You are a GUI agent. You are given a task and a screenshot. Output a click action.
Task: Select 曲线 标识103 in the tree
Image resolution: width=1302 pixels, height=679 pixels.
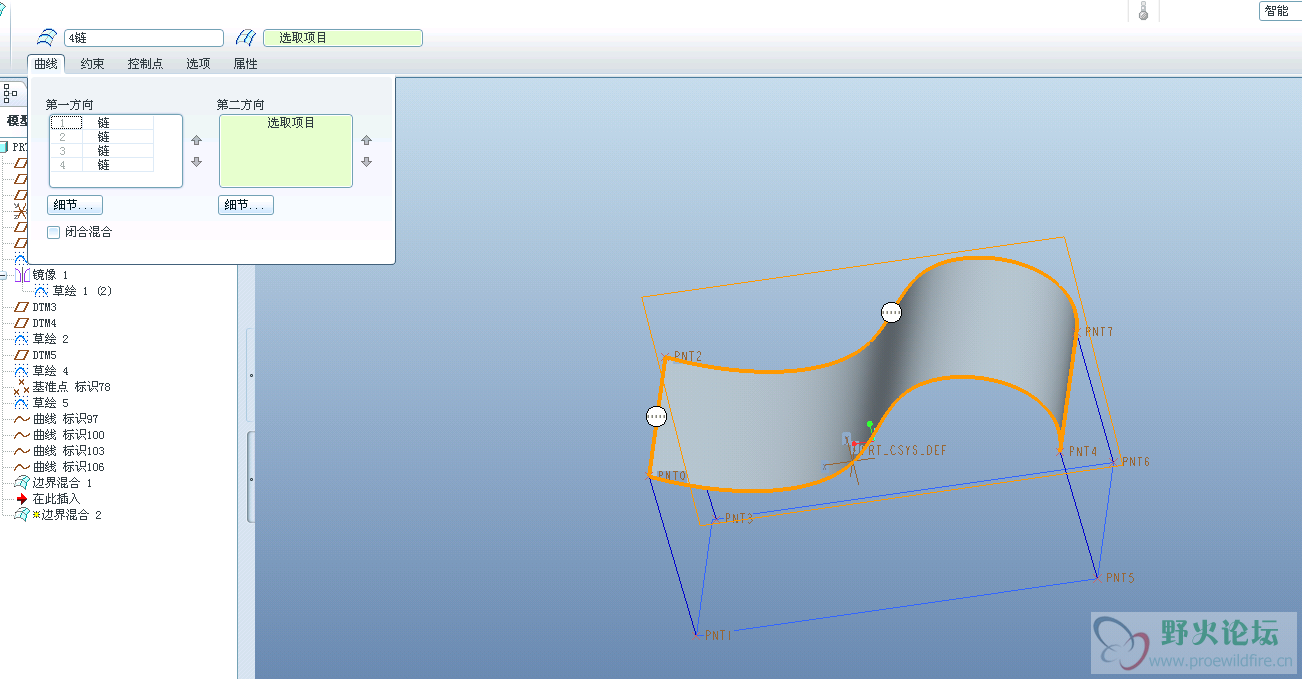(x=68, y=451)
